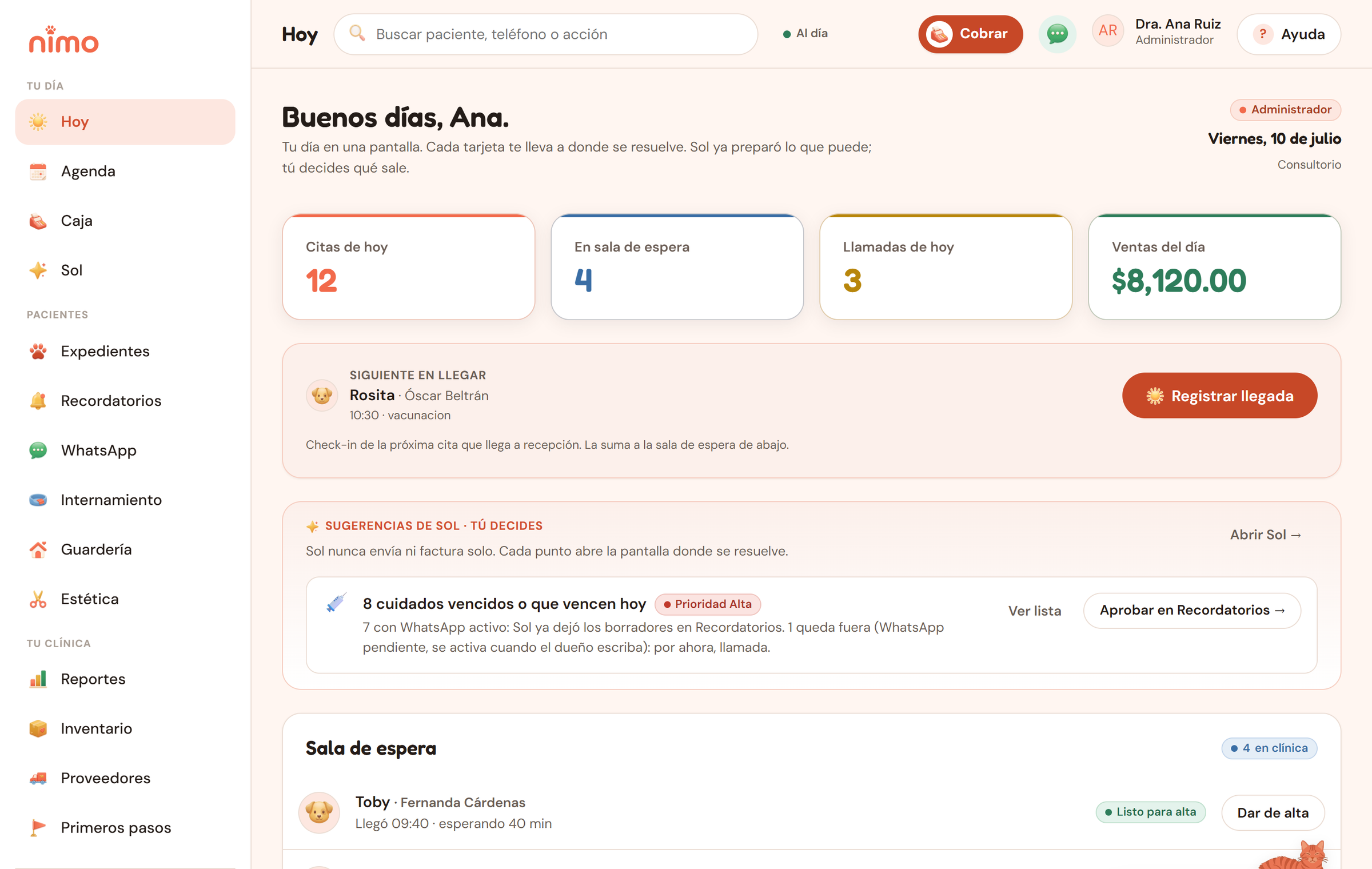This screenshot has width=1372, height=869.
Task: Click the 4 en clínica badge
Action: (x=1269, y=748)
